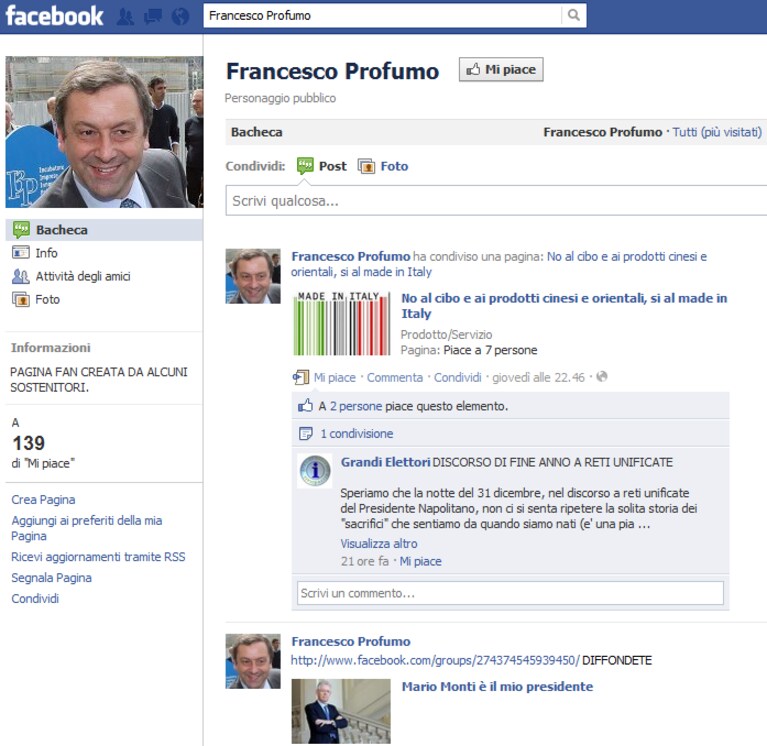Click the share icon next to Mi piace link
Viewport: 767px width, 746px height.
tap(301, 377)
